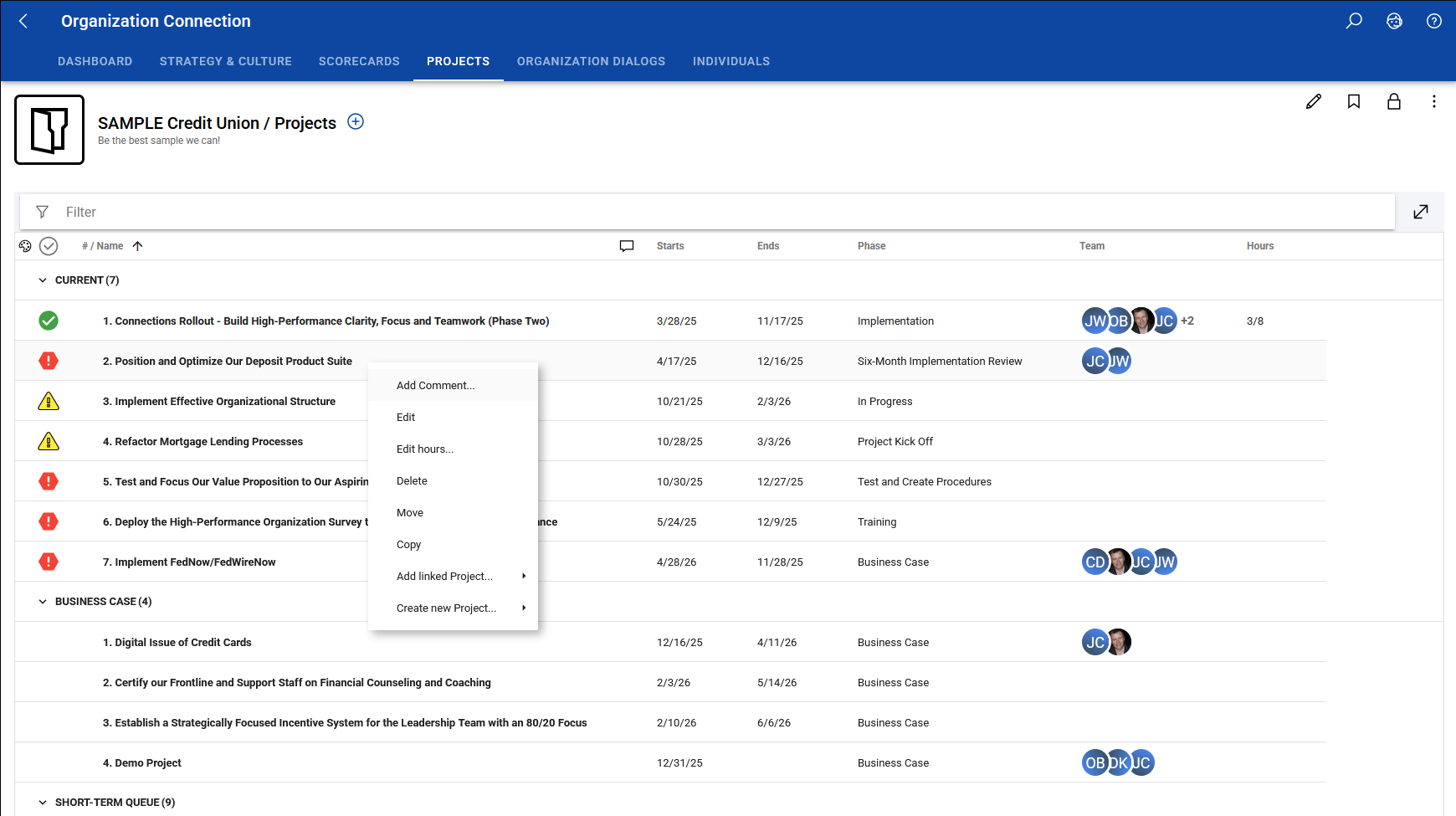Toggle the red alert status for Implement FedNow

tap(49, 562)
